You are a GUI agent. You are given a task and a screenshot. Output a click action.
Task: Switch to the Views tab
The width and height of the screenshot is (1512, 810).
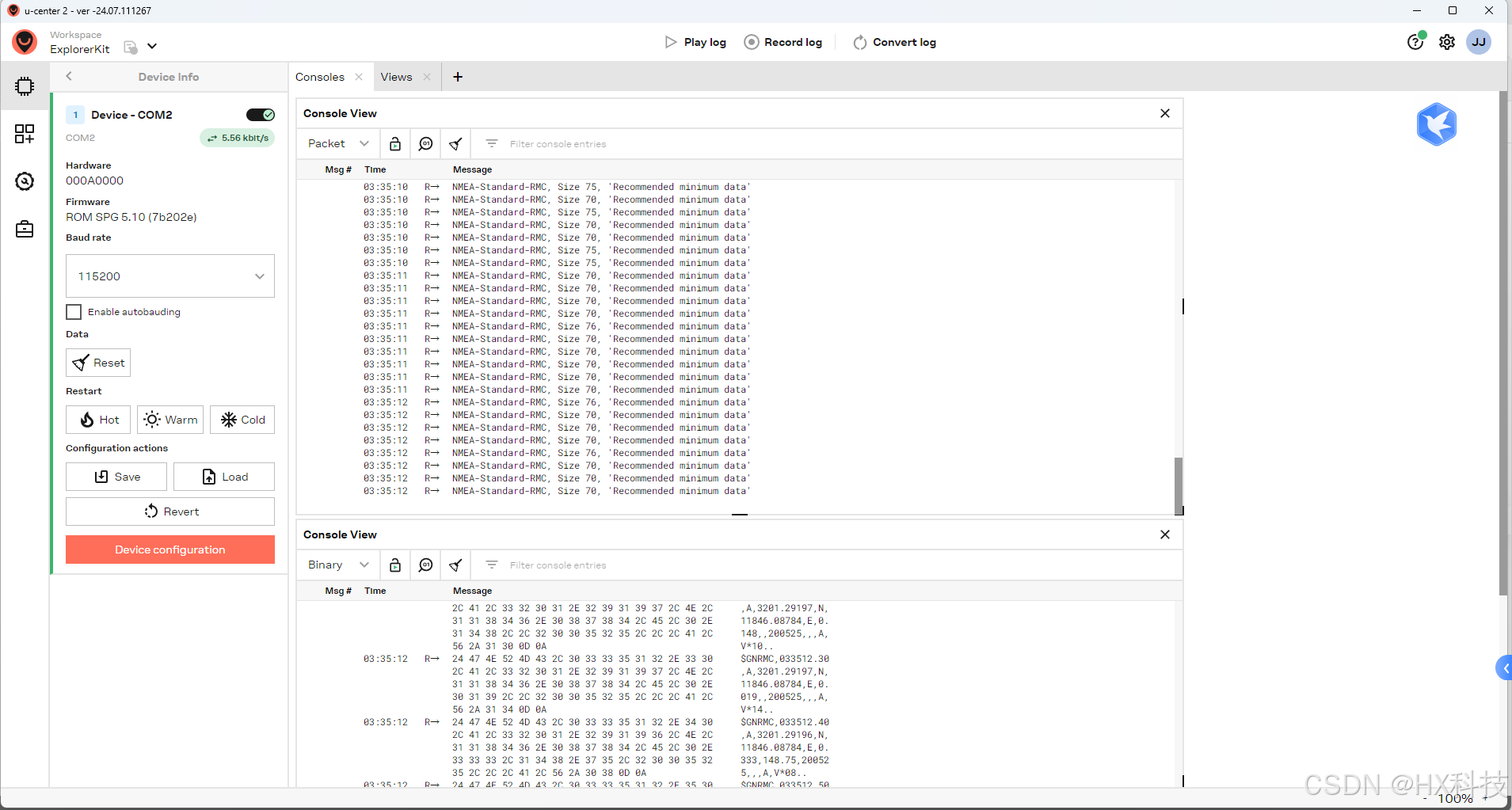(x=396, y=77)
